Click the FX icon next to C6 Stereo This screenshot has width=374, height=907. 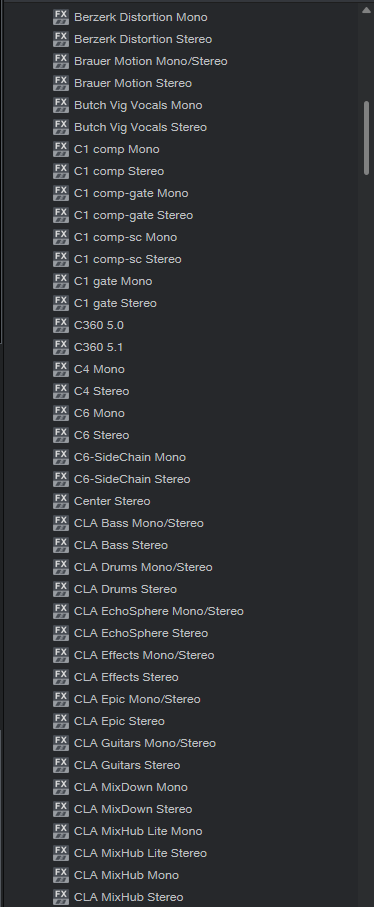click(61, 435)
